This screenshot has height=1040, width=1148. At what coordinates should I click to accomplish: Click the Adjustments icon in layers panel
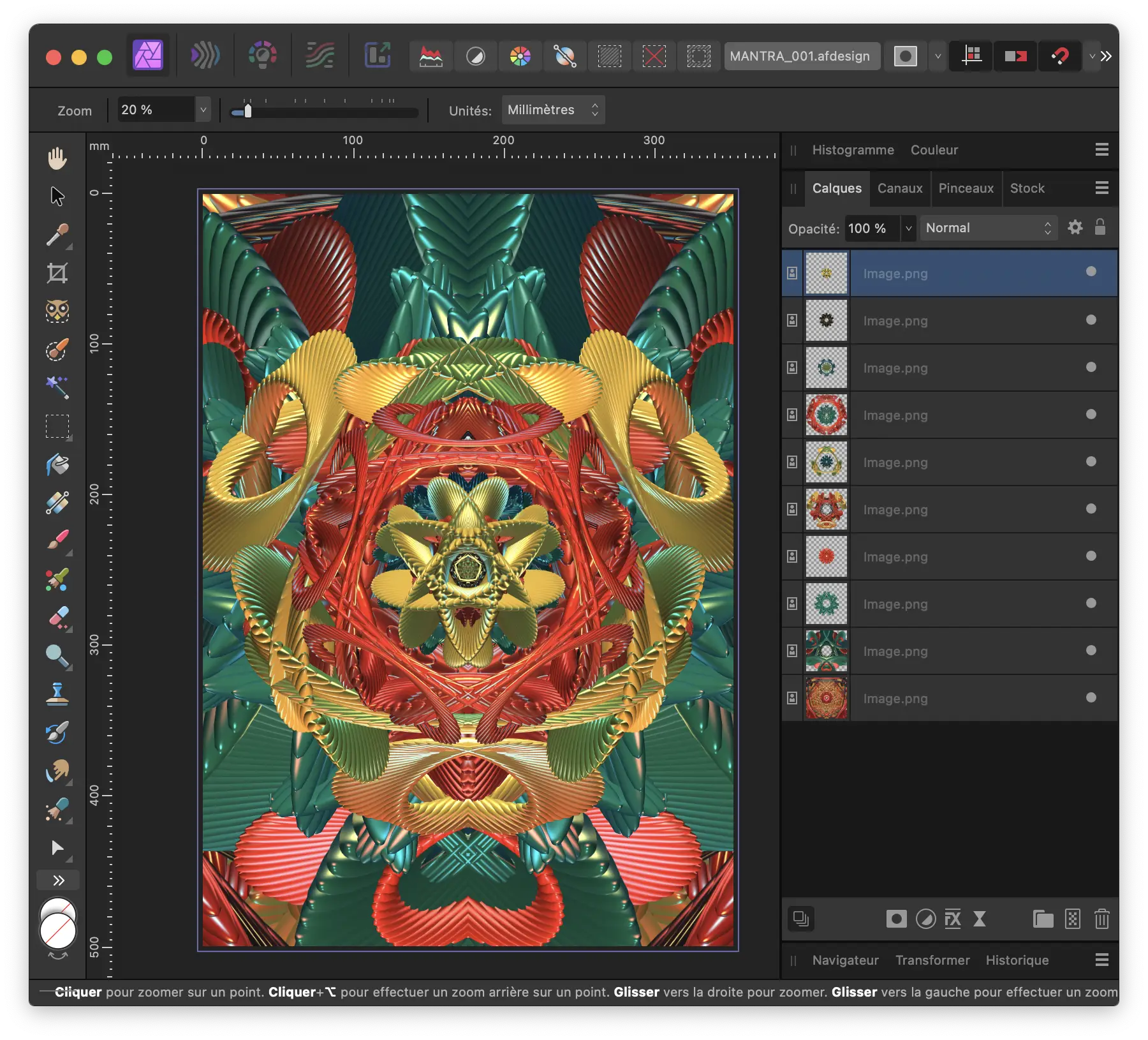point(925,919)
